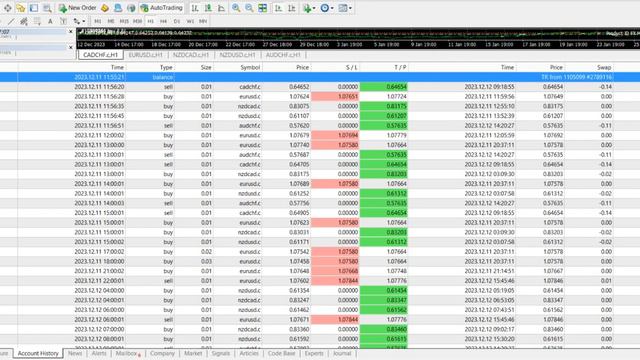This screenshot has height=360, width=640.
Task: Click the Templates icon
Action: click(x=343, y=8)
